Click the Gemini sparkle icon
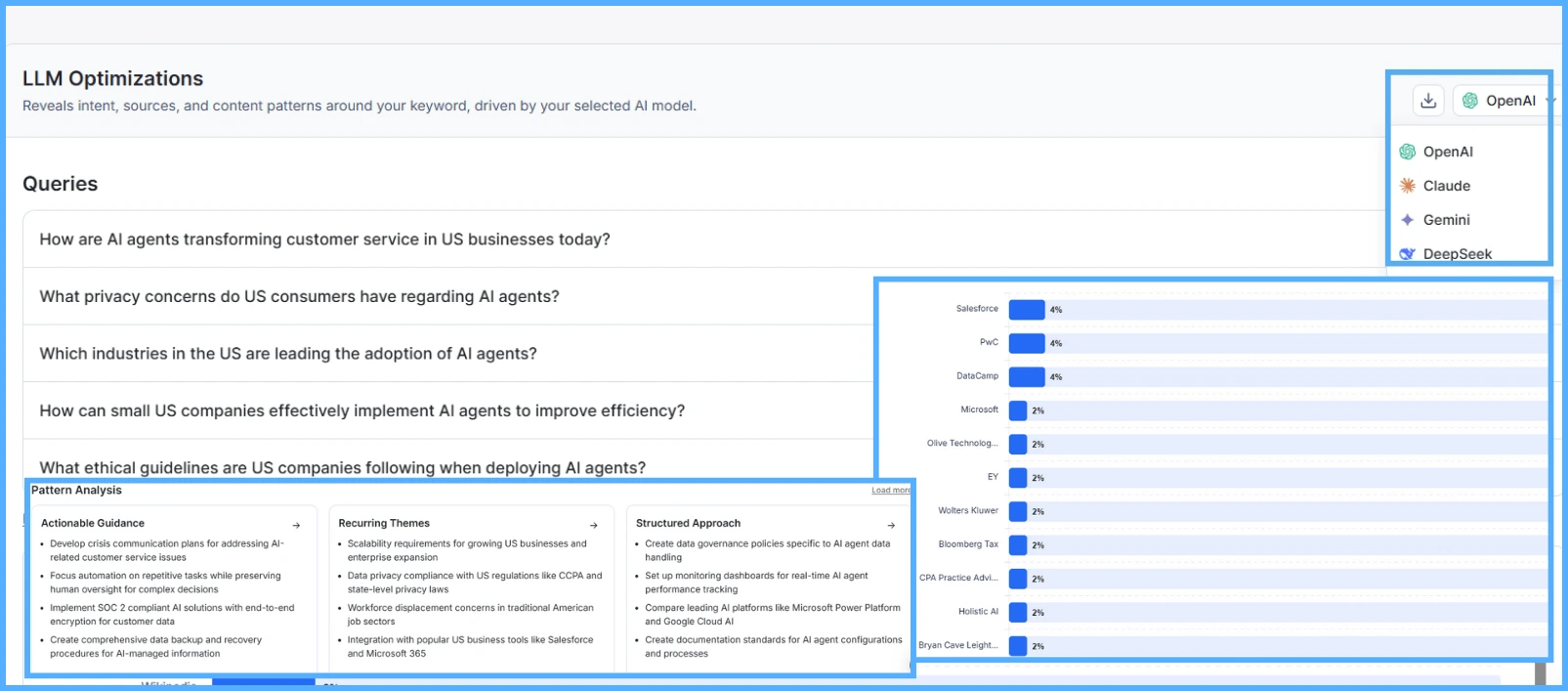The image size is (1568, 691). click(1408, 220)
